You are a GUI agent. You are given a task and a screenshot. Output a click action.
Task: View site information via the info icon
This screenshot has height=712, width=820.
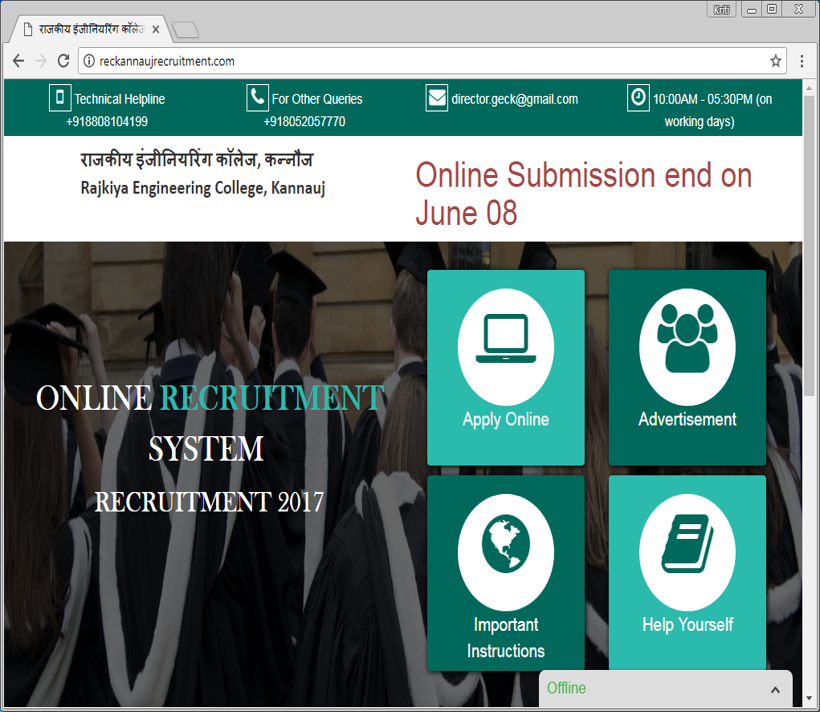coord(89,61)
